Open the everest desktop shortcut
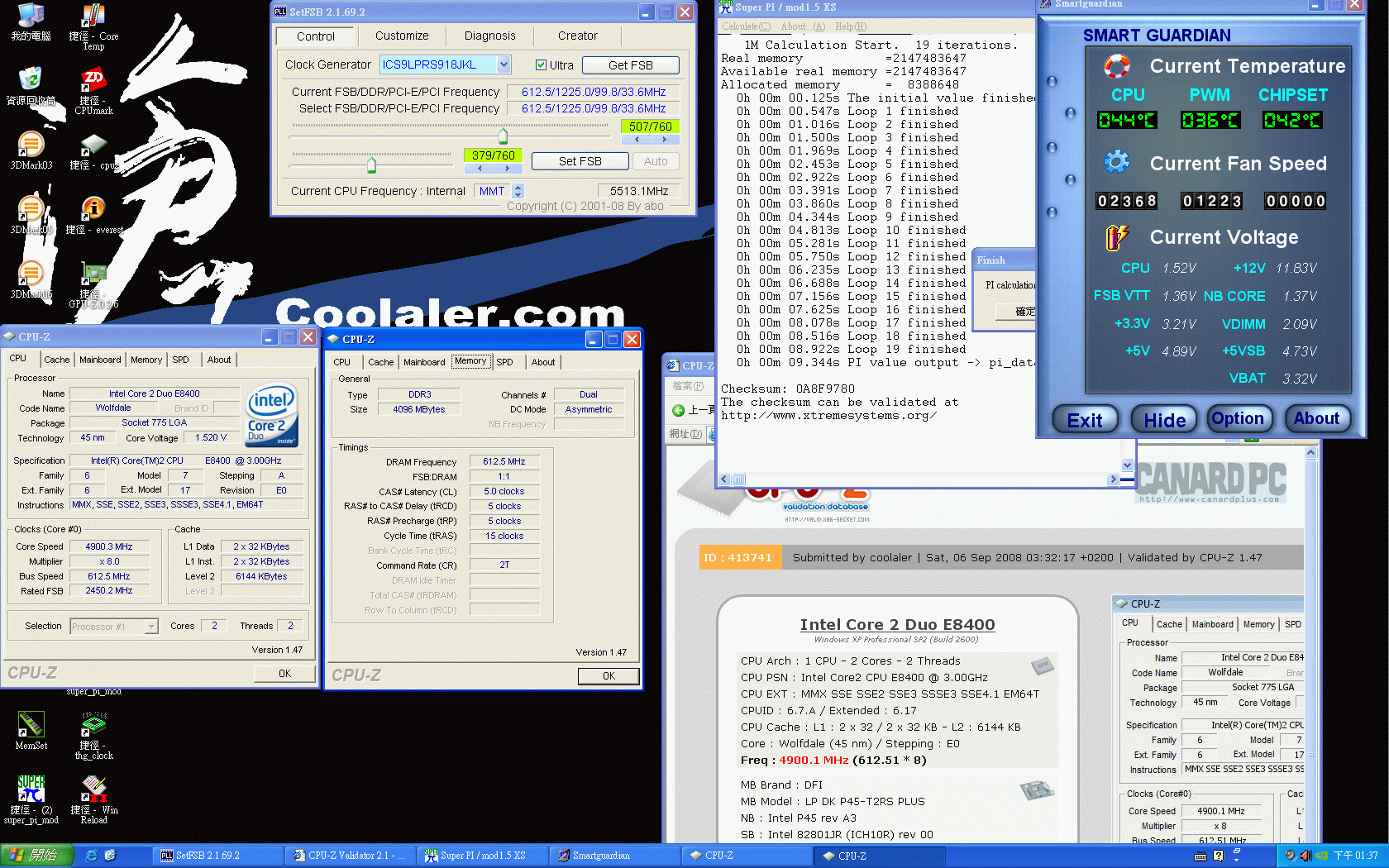The height and width of the screenshot is (868, 1389). pos(93,215)
